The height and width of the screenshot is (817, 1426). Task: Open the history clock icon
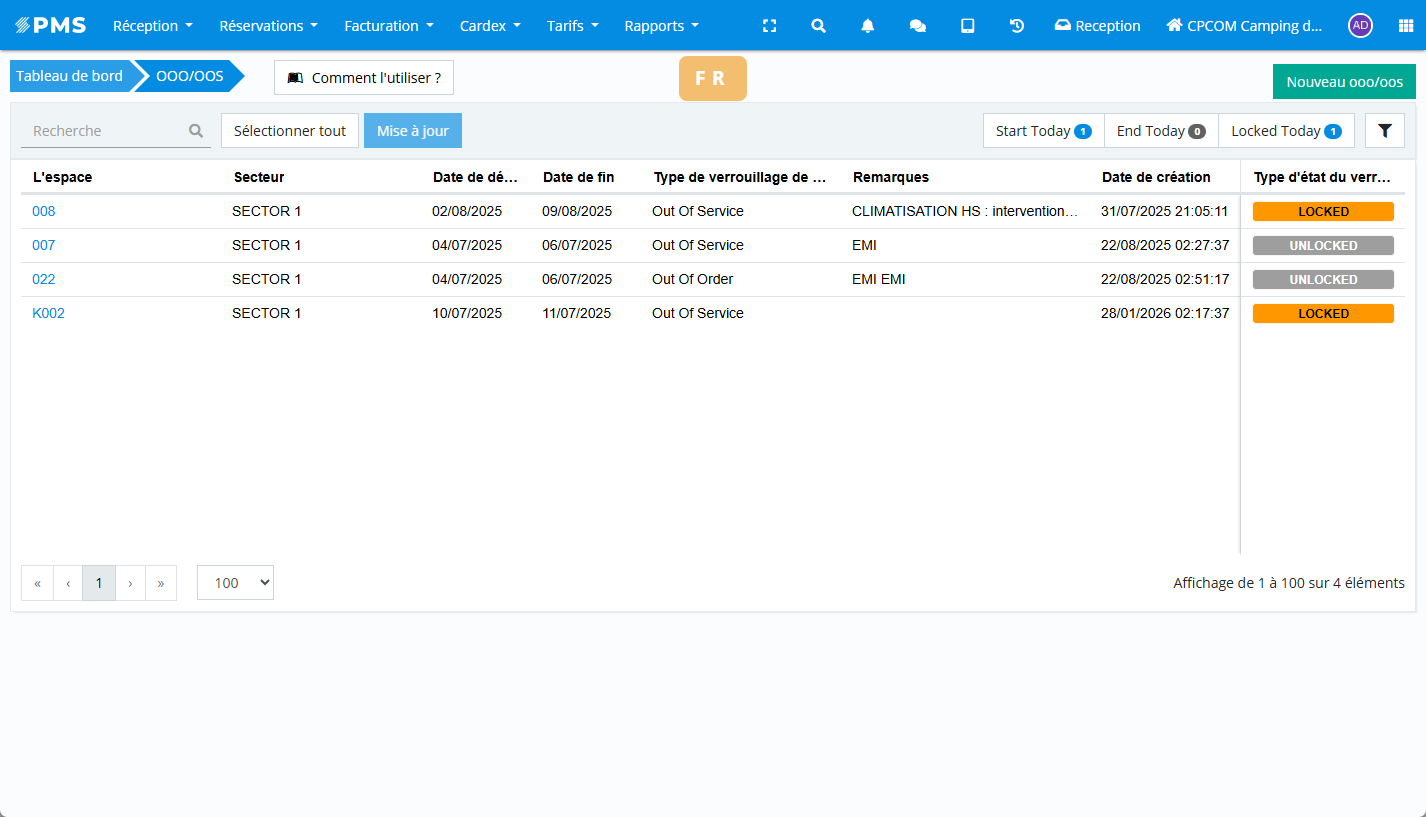tap(1017, 26)
